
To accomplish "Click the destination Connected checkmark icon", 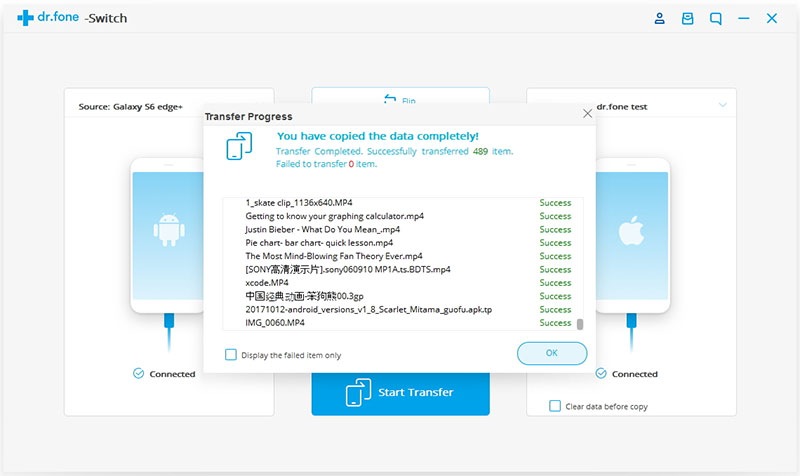I will click(x=601, y=373).
